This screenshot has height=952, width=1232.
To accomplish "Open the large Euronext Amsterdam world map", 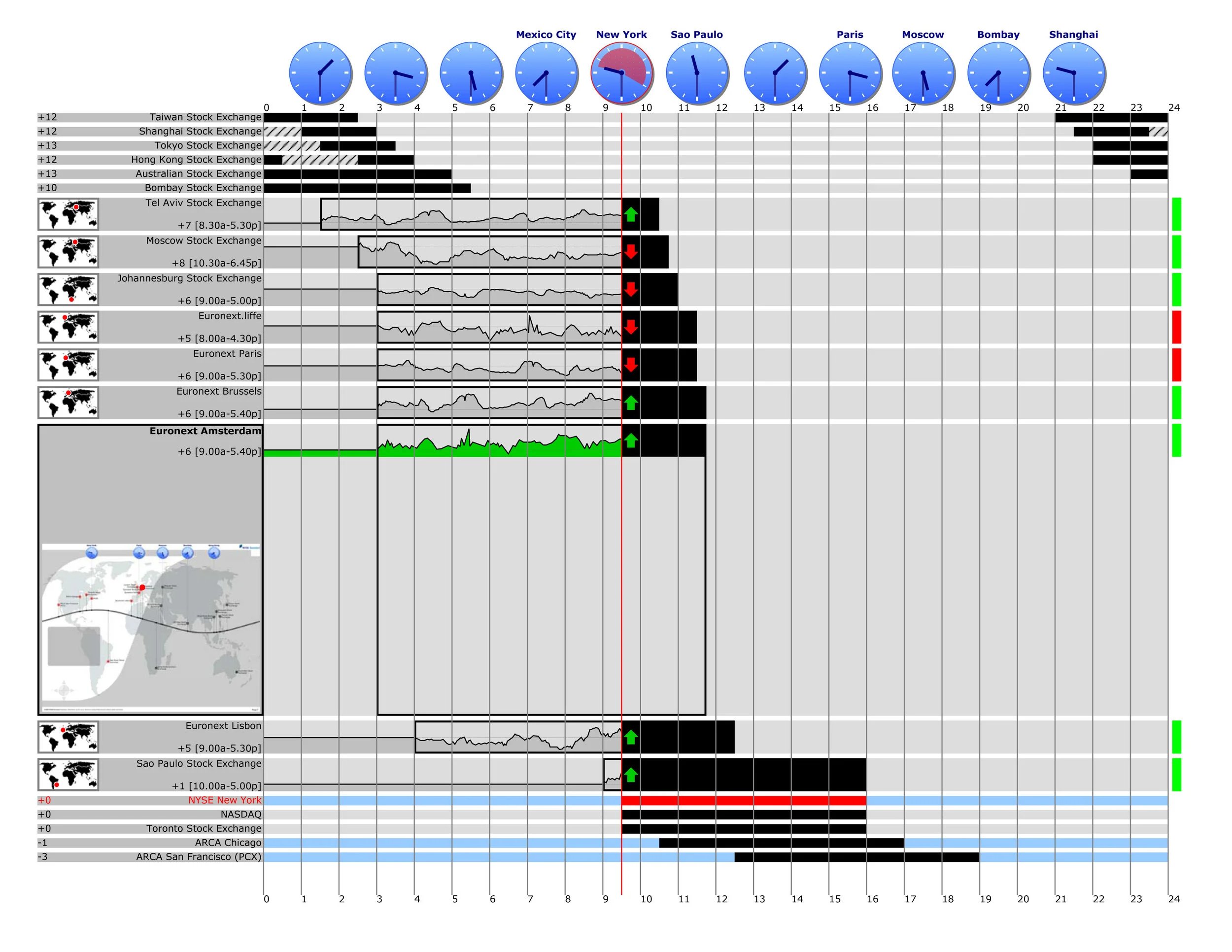I will pos(151,627).
